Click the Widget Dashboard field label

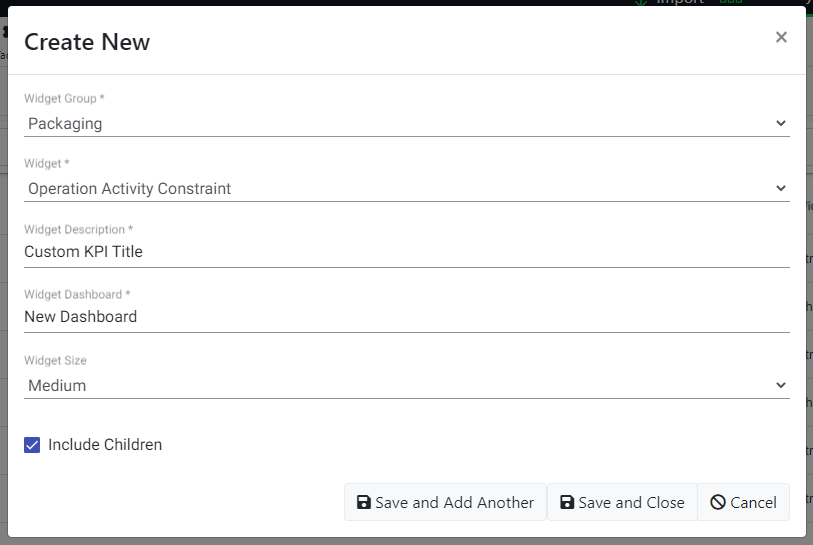click(77, 295)
